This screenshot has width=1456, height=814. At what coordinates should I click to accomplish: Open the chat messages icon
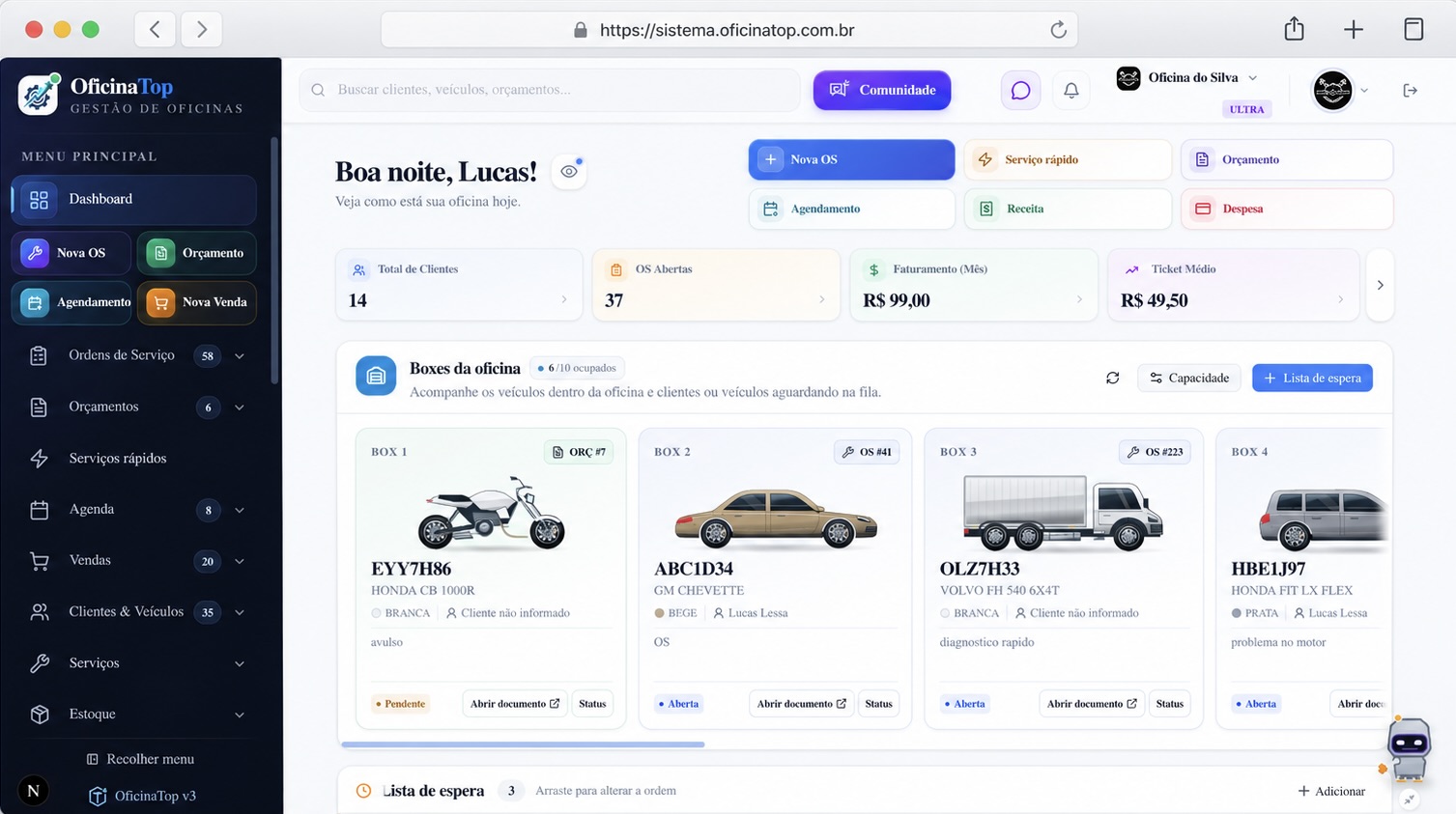click(x=1020, y=91)
